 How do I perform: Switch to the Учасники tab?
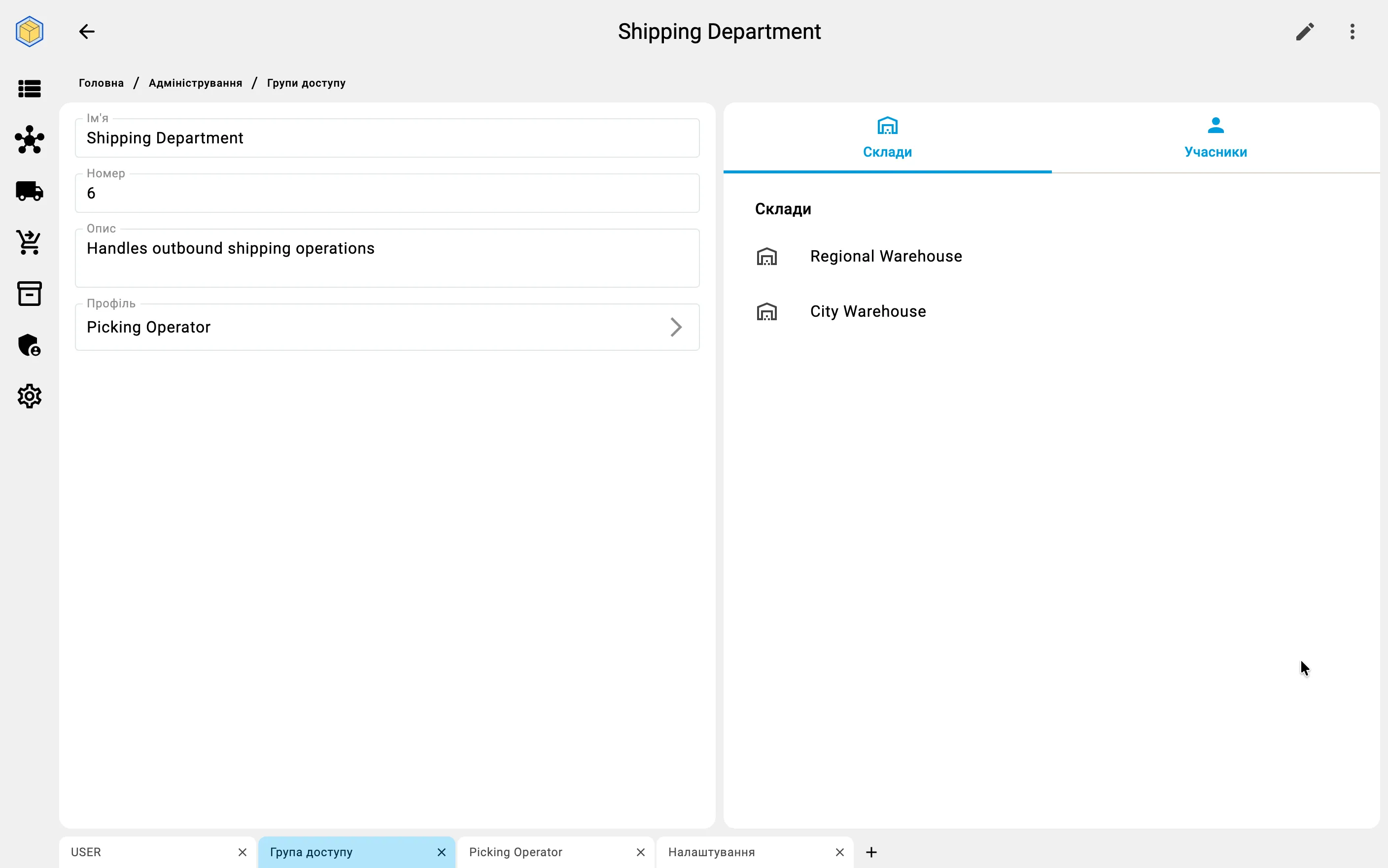[x=1215, y=138]
